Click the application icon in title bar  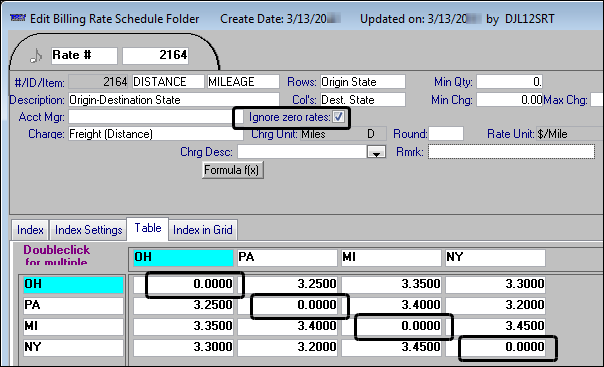(18, 18)
